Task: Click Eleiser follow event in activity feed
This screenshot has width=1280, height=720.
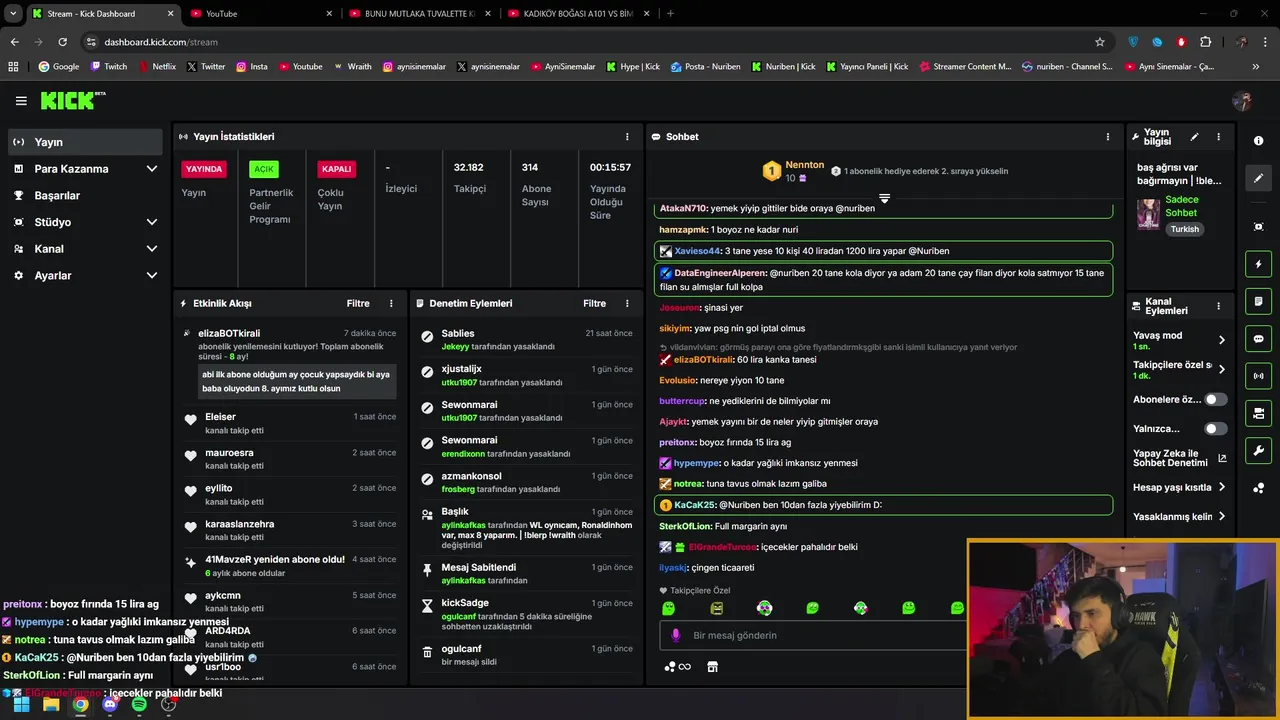Action: (x=290, y=423)
